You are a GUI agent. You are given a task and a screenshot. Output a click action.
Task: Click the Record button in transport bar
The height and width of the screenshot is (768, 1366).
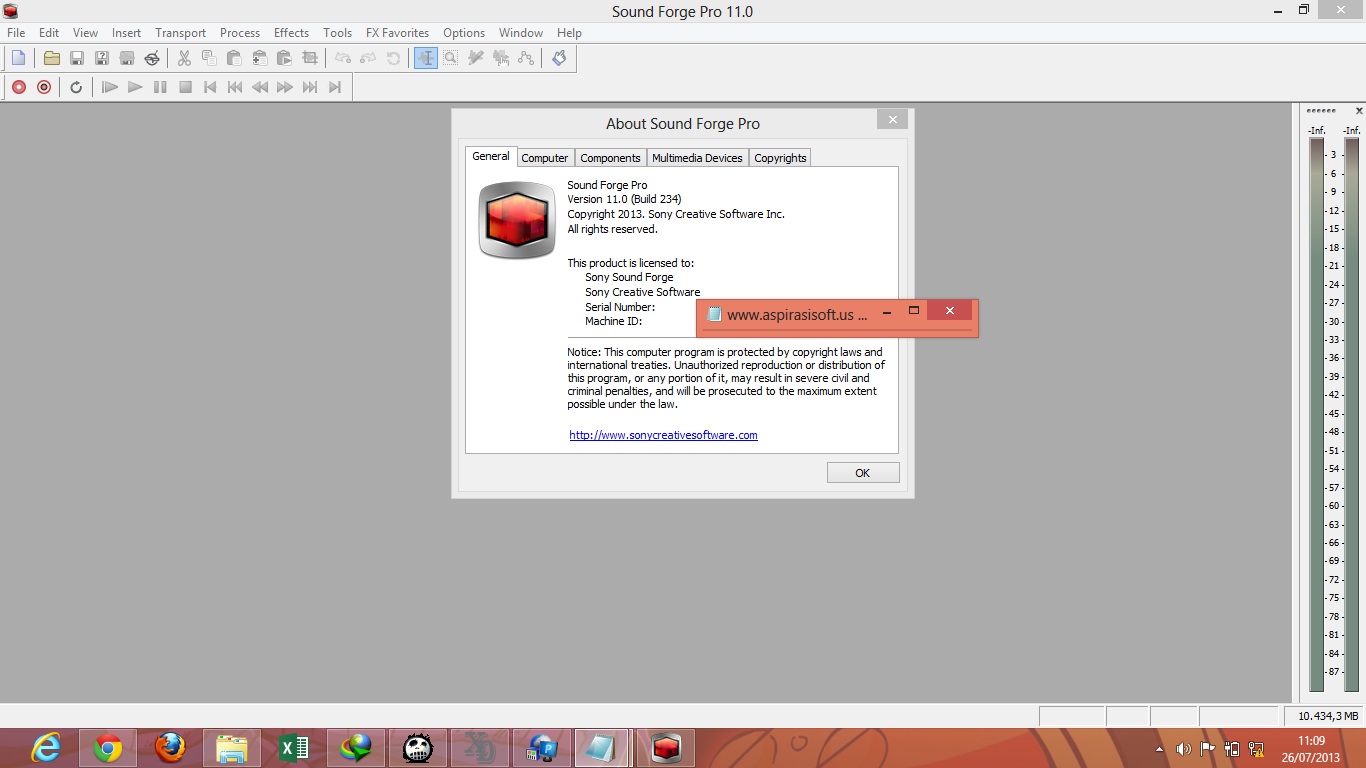coord(18,87)
